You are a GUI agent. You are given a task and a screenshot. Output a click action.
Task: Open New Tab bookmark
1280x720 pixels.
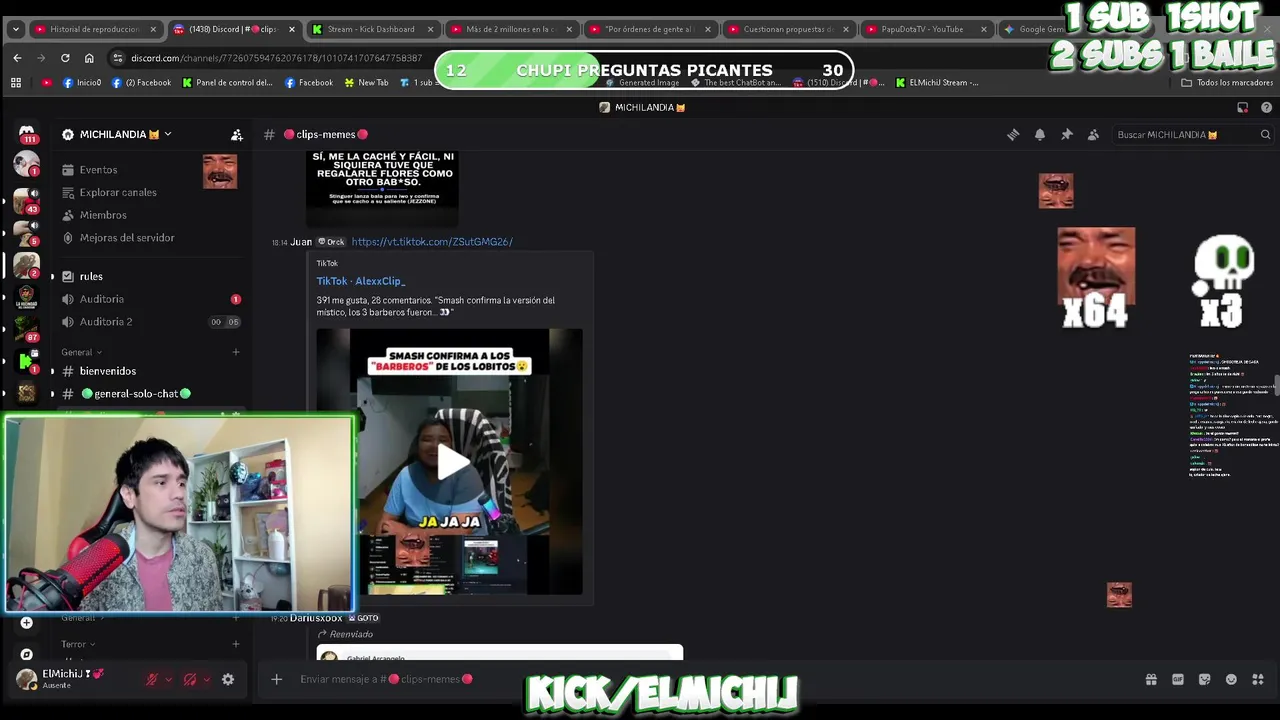(366, 83)
